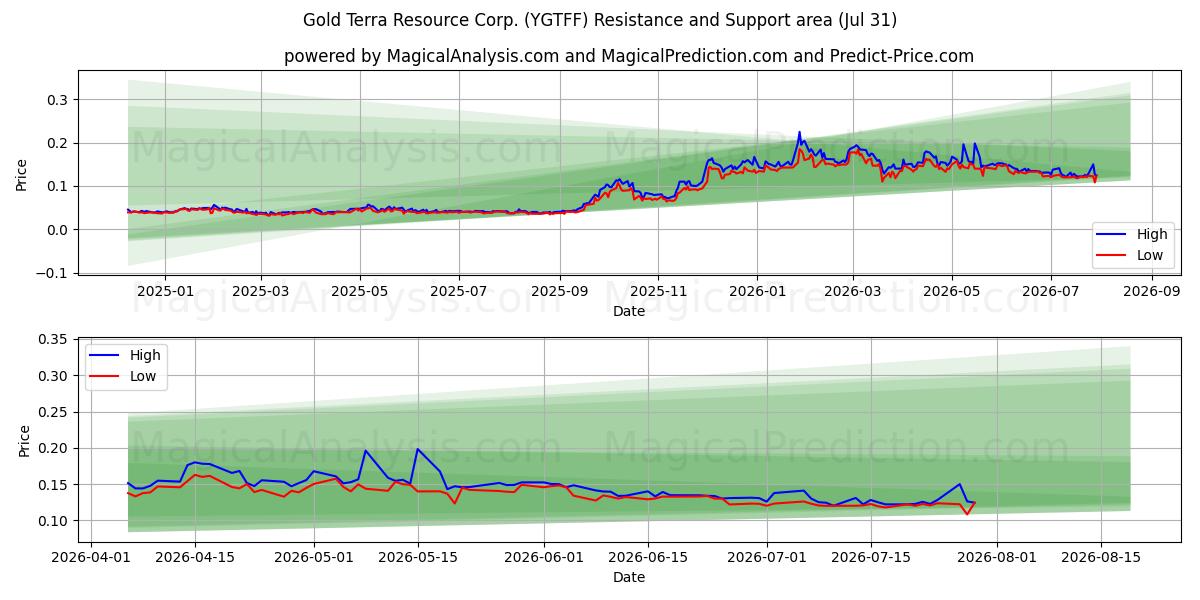Screen dimensions: 1200x600
Task: Click the 2025-05 tick label
Action: (360, 291)
